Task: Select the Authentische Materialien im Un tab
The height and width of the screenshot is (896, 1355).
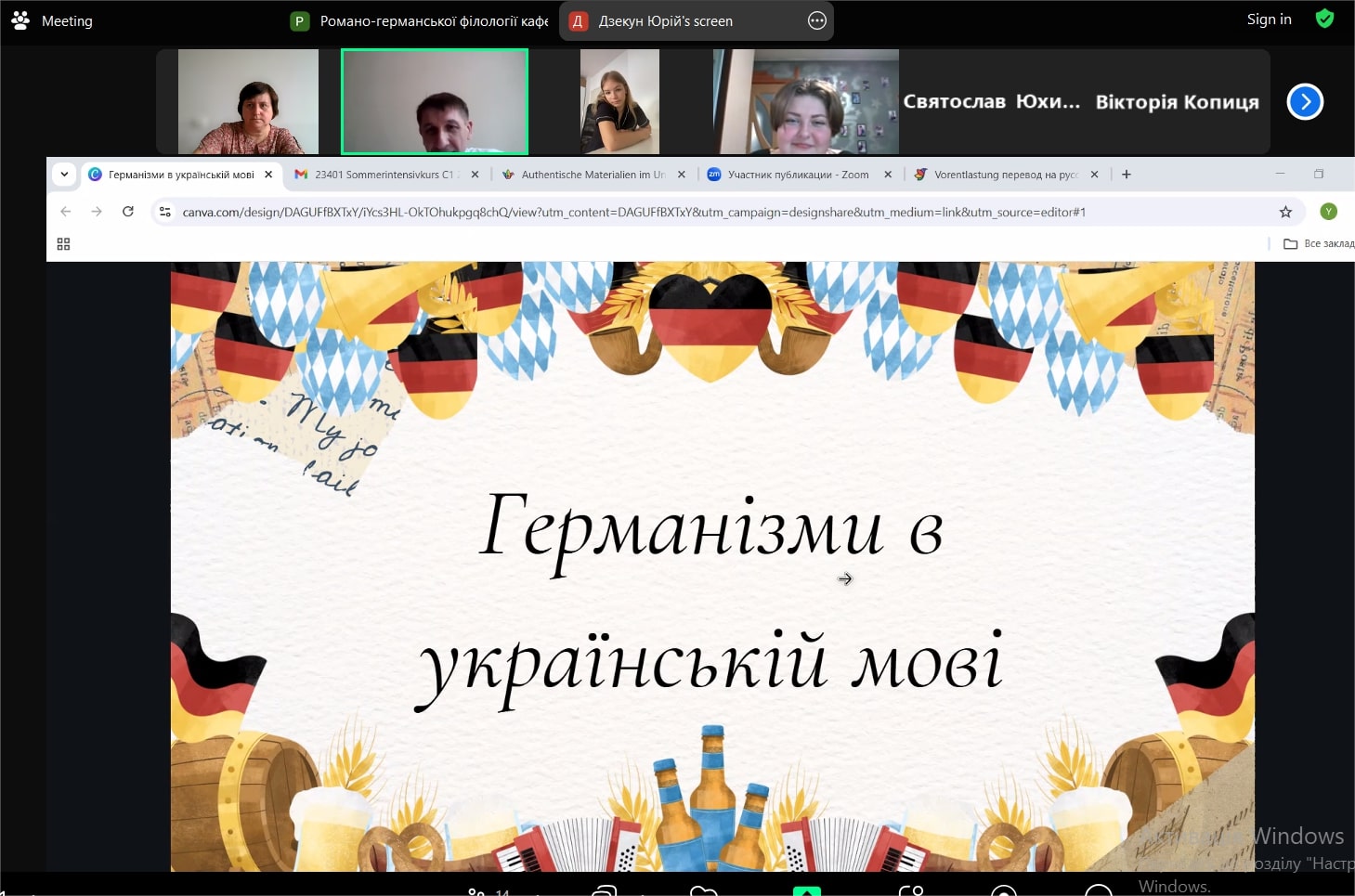Action: tap(593, 175)
